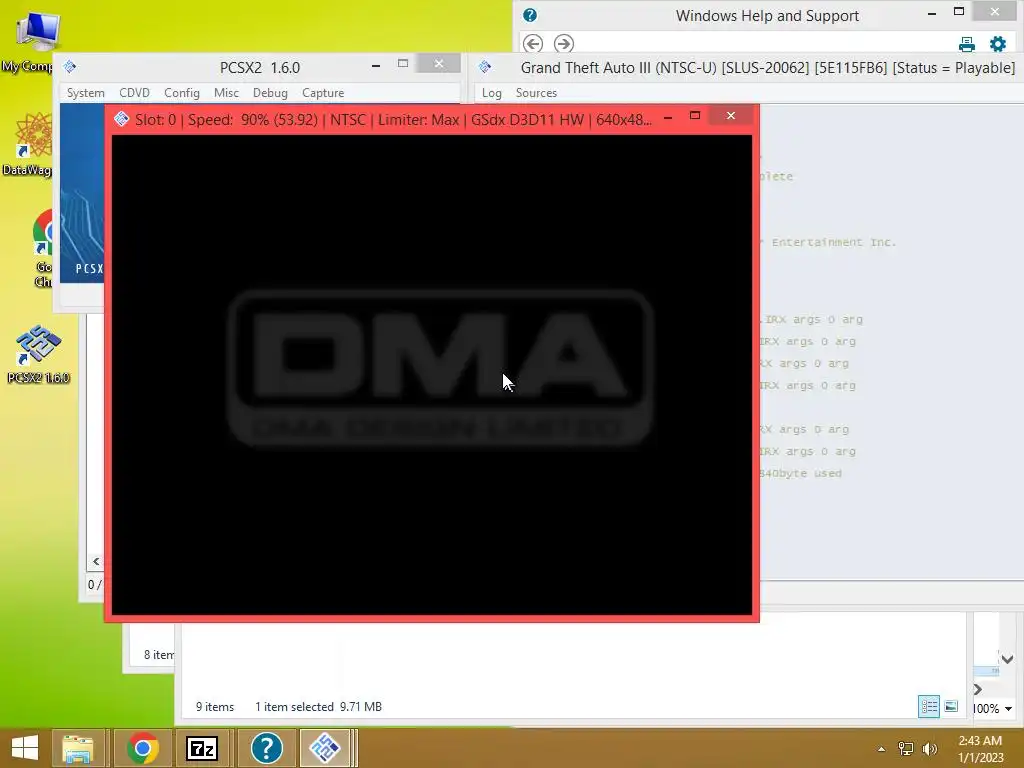Open the System menu in PCSX2
1024x768 pixels.
point(86,93)
